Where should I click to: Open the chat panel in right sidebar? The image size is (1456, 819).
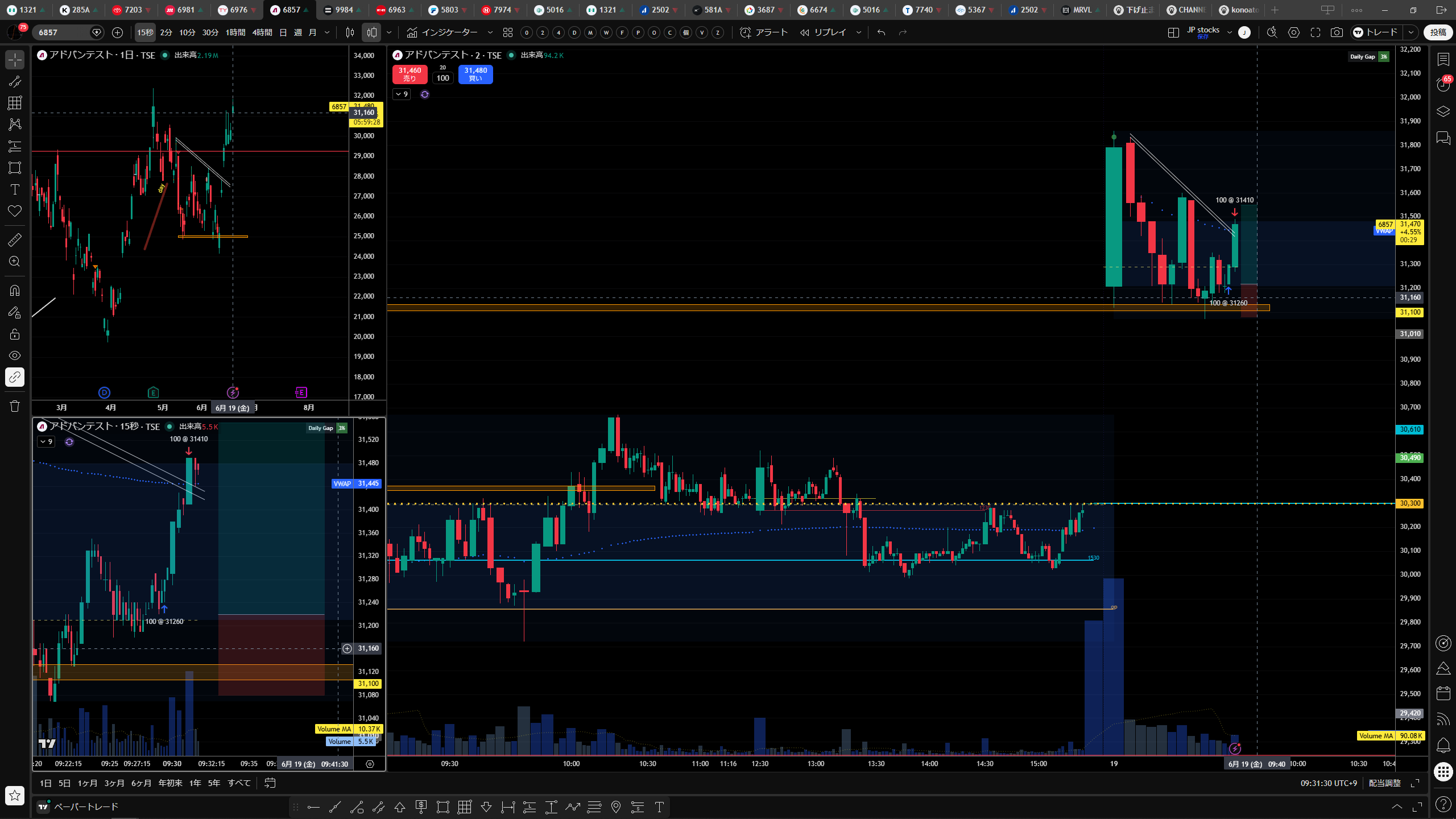tap(1443, 138)
